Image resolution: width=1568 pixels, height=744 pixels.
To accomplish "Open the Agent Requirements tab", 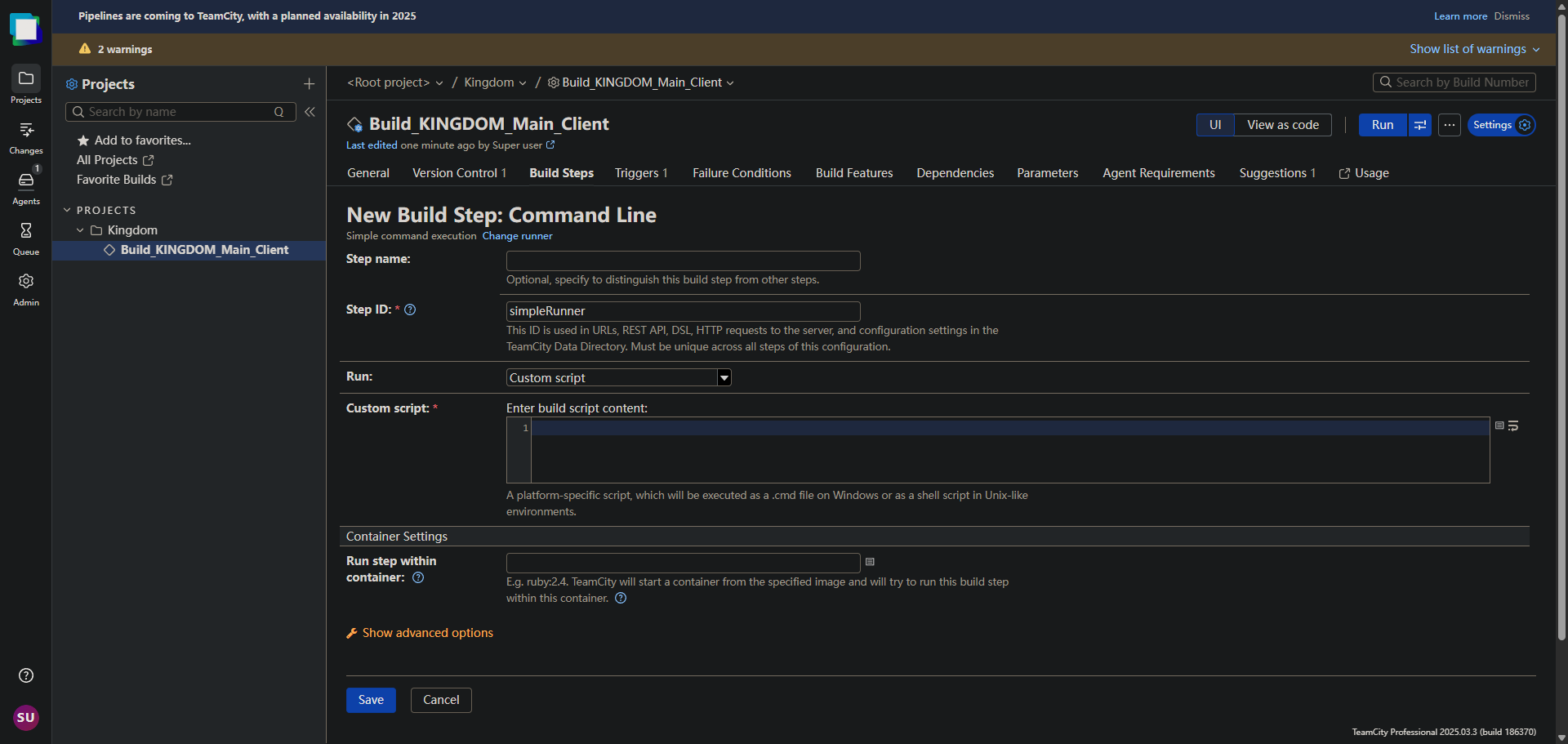I will click(1159, 173).
